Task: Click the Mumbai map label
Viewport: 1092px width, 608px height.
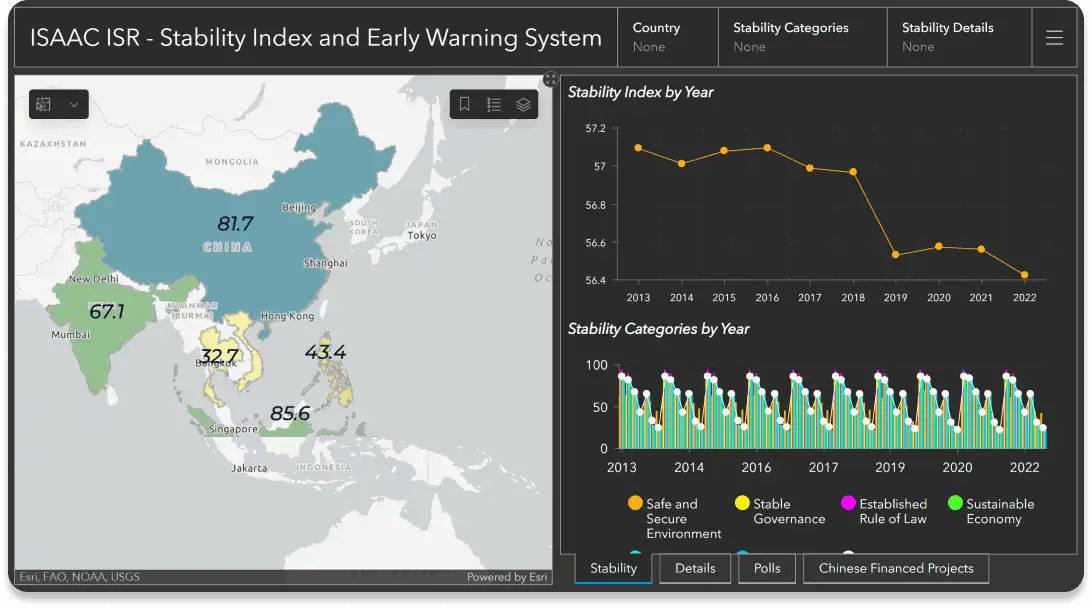Action: (70, 334)
